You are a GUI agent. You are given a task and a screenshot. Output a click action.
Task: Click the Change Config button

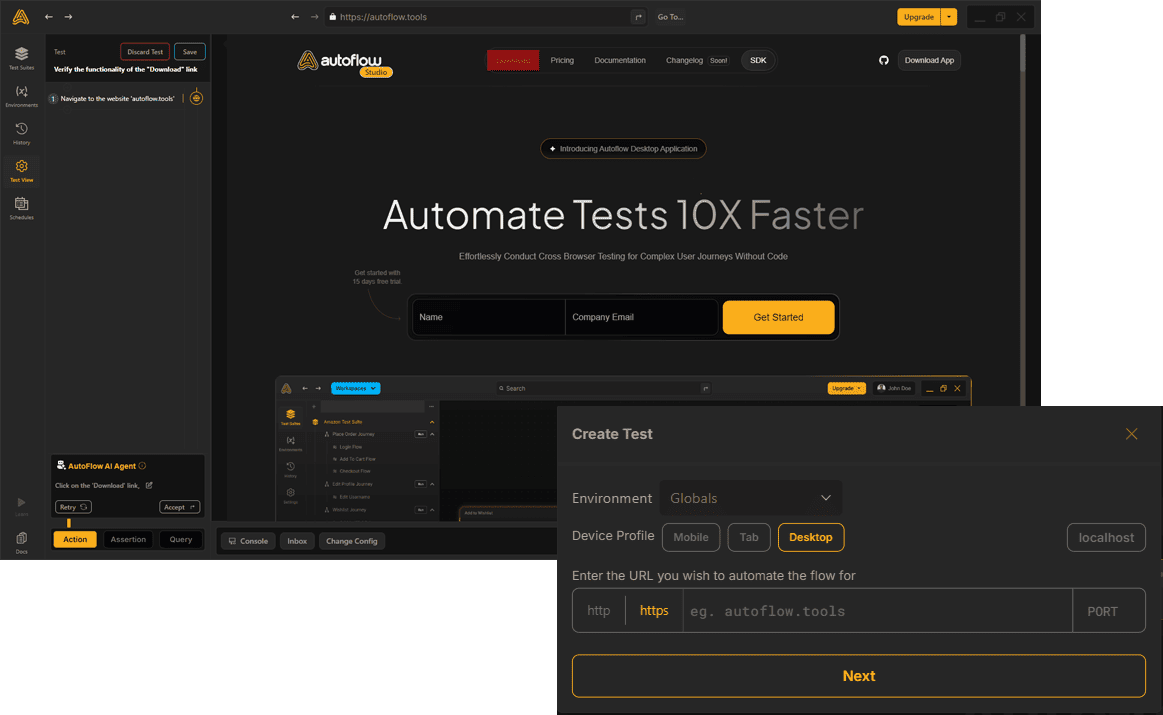point(352,541)
